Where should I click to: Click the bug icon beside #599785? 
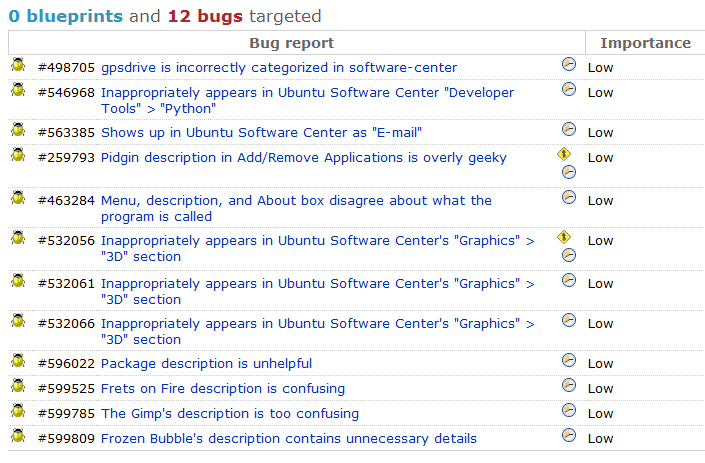pyautogui.click(x=18, y=410)
